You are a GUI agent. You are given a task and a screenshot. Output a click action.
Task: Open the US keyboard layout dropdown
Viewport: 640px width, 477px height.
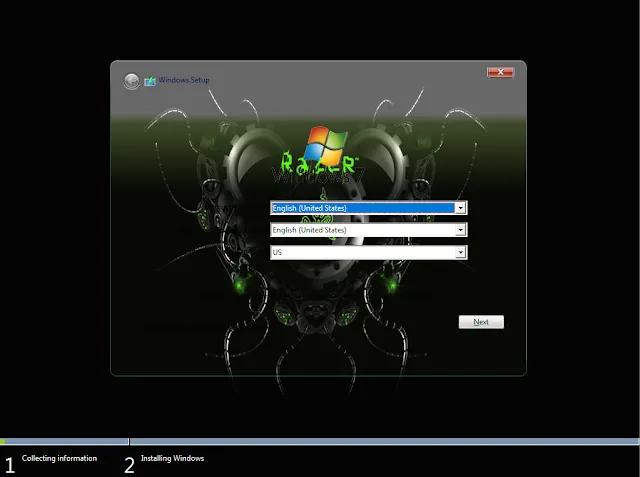369,252
